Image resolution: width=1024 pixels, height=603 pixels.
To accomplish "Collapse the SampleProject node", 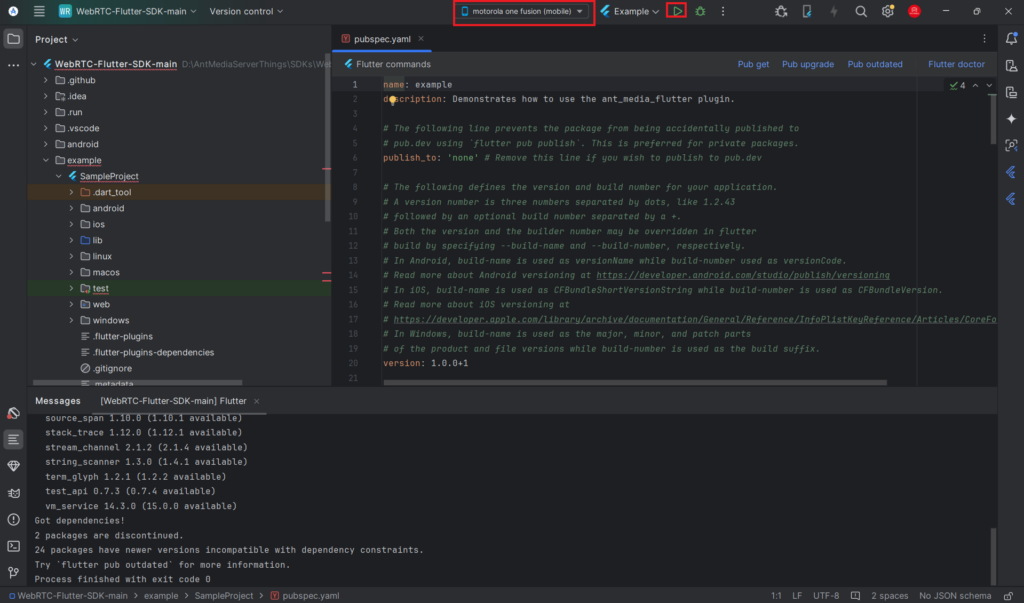I will [59, 176].
